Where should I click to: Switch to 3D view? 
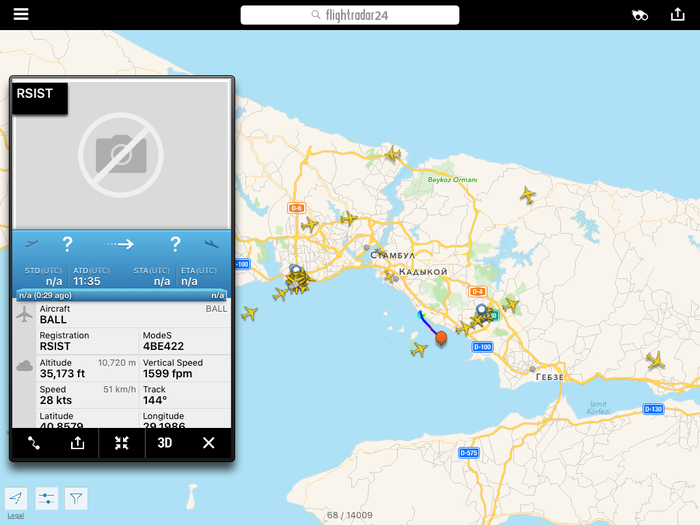click(165, 443)
